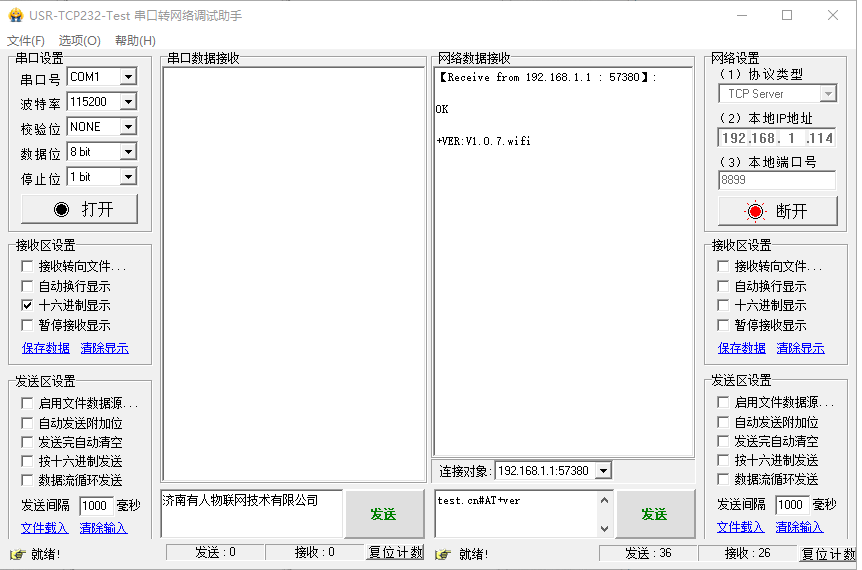Click serial 文件载入 link
Screen dimensions: 862x570
coord(45,528)
